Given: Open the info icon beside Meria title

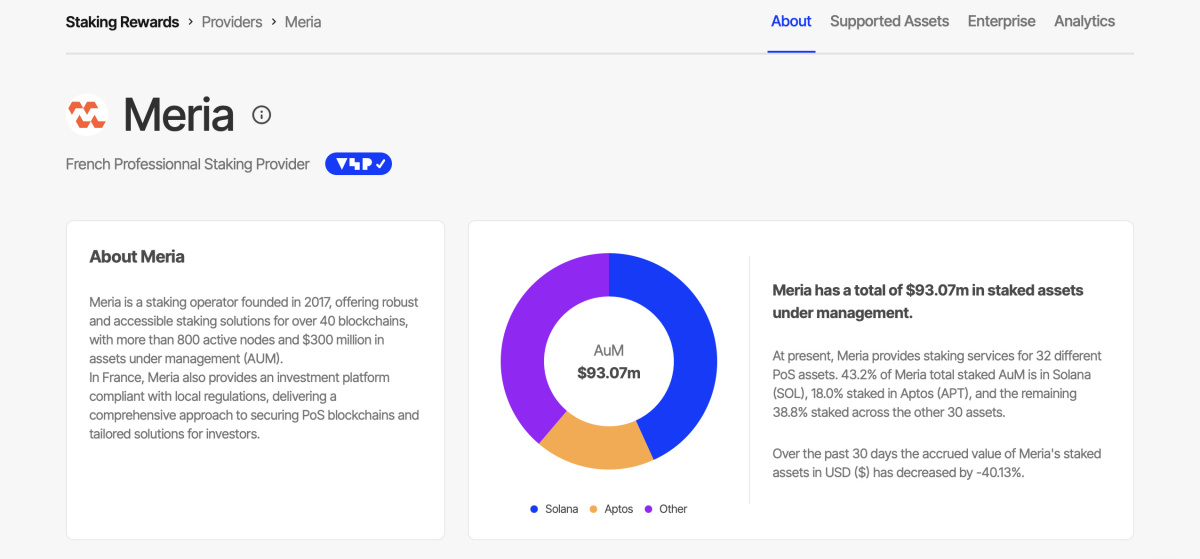Looking at the screenshot, I should 261,115.
